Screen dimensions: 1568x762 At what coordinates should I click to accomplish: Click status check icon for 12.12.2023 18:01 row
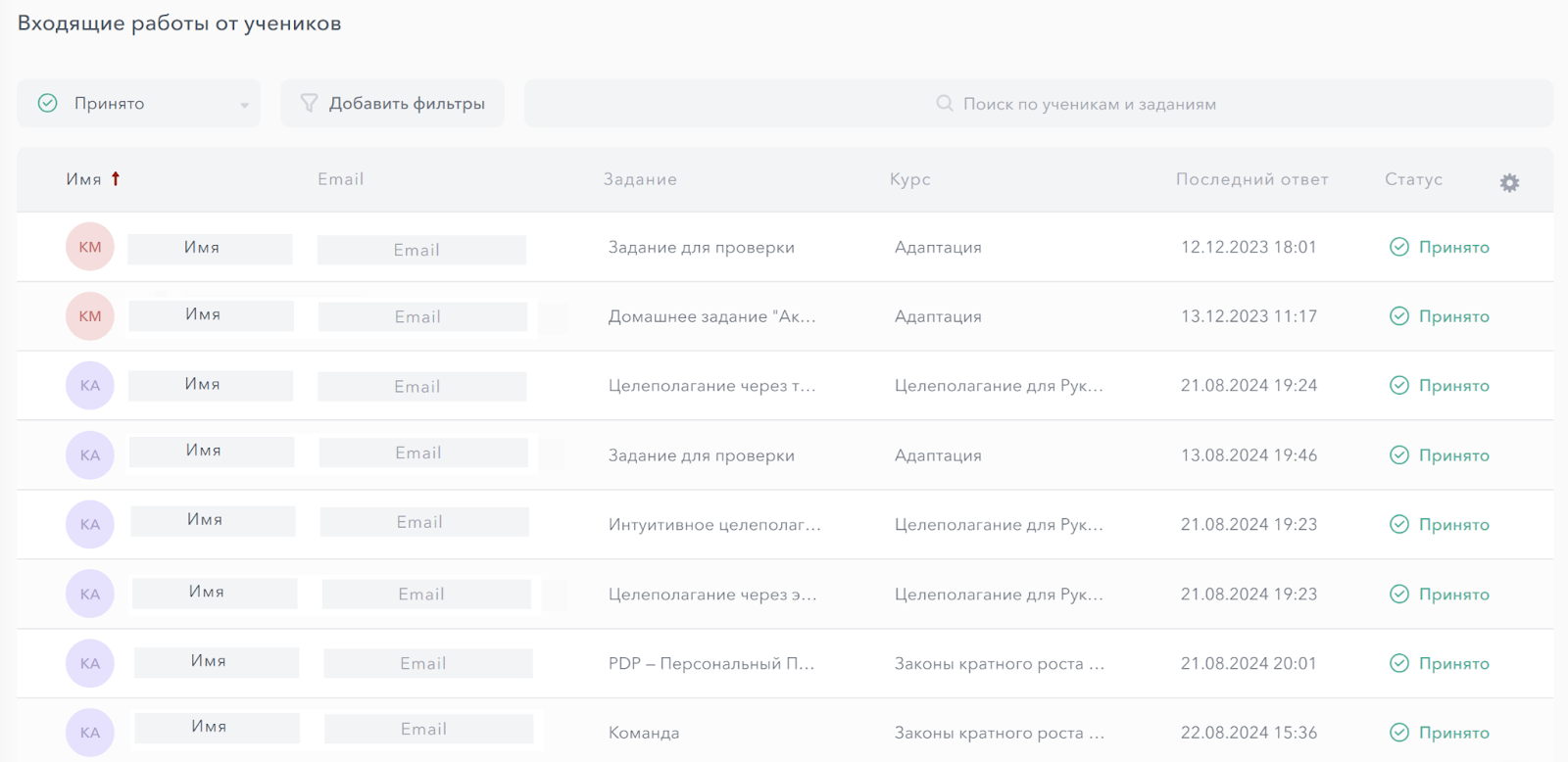(1399, 247)
